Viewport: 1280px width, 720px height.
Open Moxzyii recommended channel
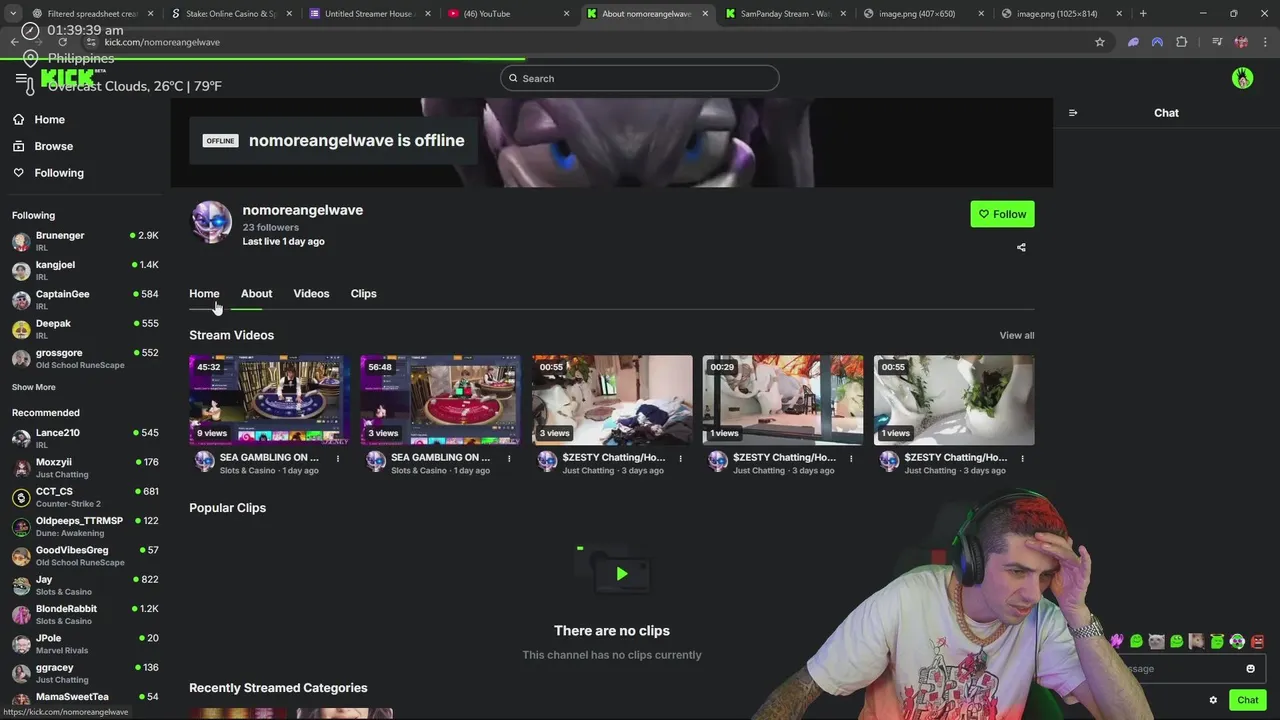pos(85,467)
